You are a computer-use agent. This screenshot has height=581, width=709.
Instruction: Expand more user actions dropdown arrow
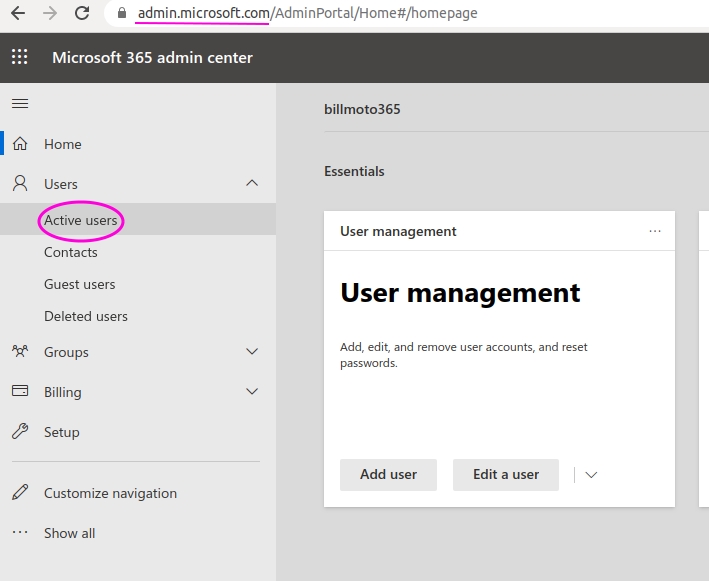(591, 475)
